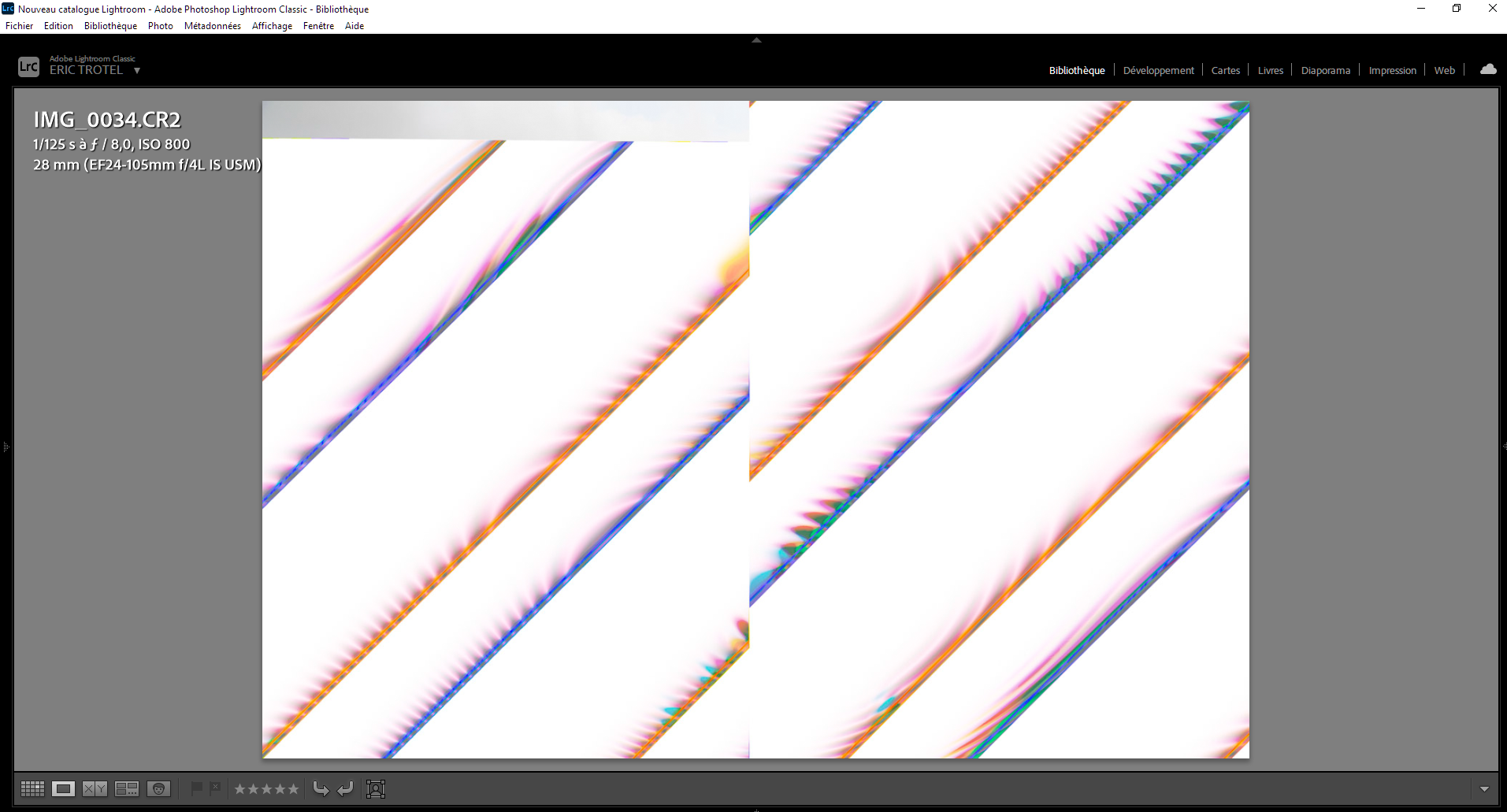Click the Lightroom Classic logo icon
This screenshot has width=1507, height=812.
28,66
